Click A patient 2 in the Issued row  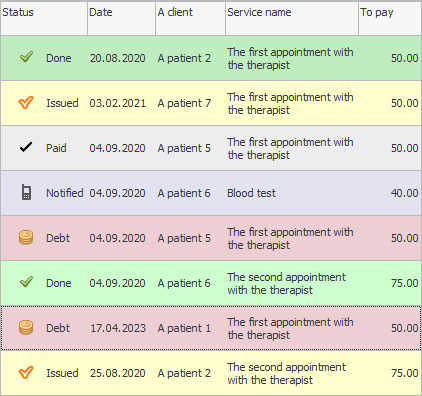(x=184, y=373)
